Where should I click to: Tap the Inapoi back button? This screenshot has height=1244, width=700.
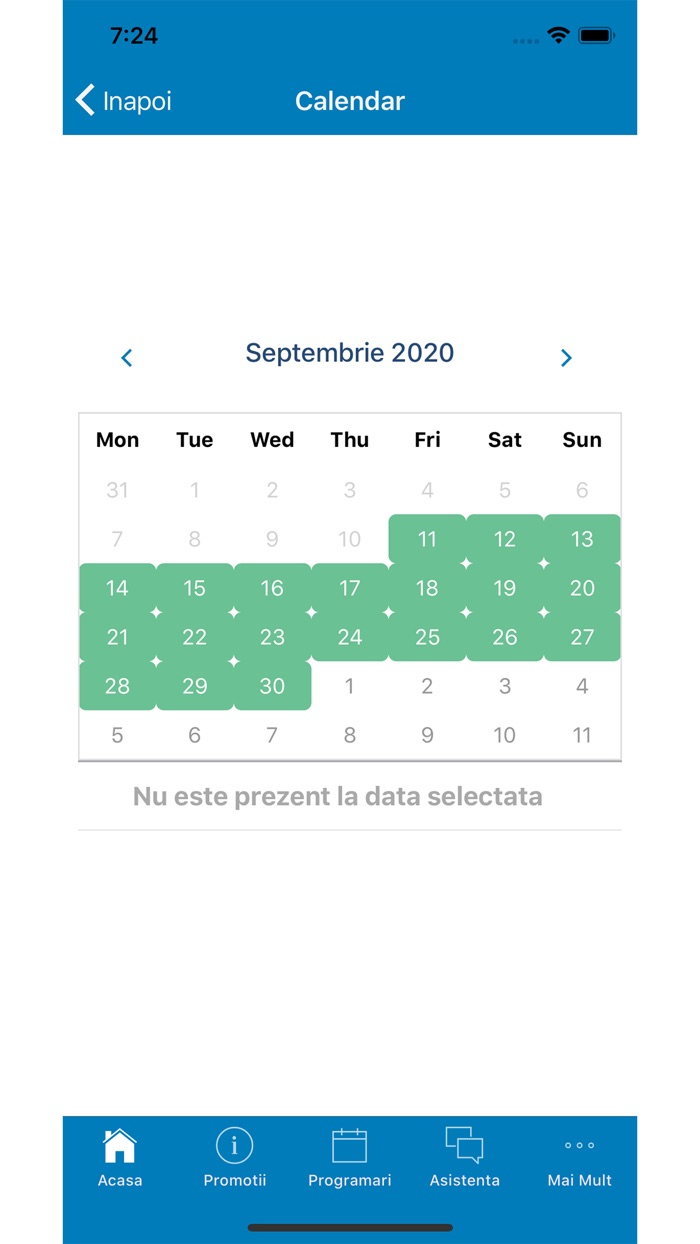click(x=124, y=101)
